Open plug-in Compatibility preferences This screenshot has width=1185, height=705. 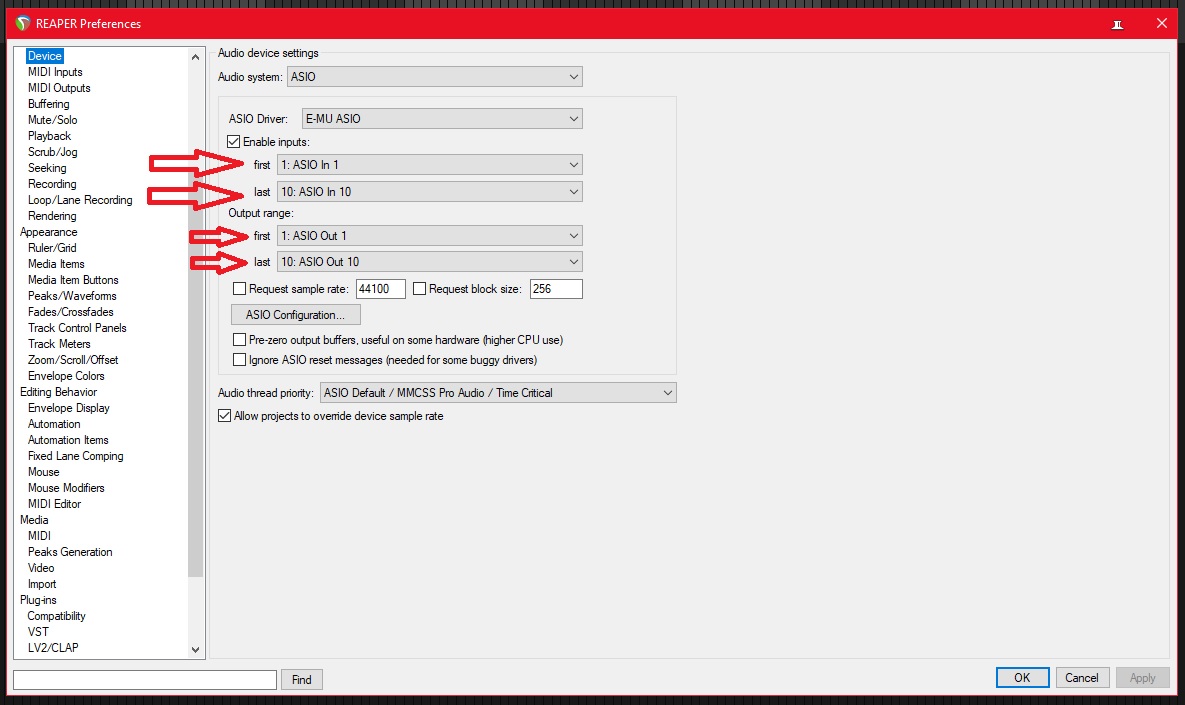click(56, 616)
